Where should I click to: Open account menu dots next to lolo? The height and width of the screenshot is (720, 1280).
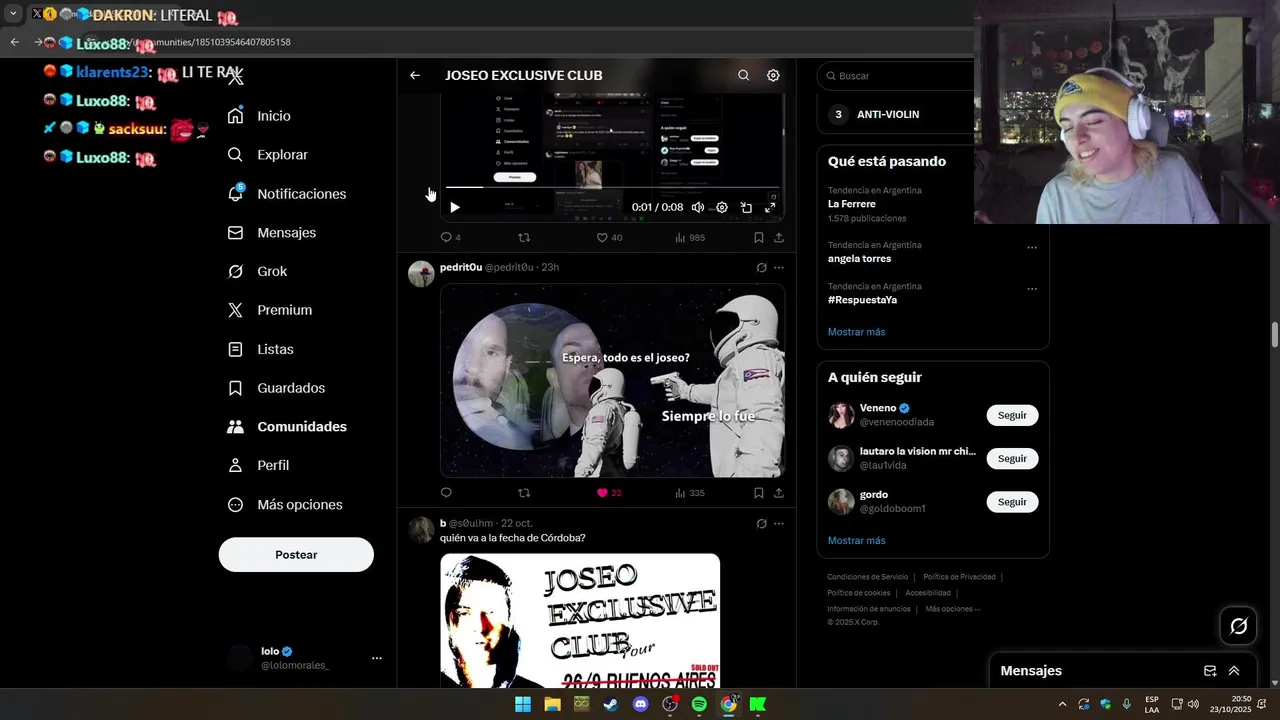[x=377, y=658]
